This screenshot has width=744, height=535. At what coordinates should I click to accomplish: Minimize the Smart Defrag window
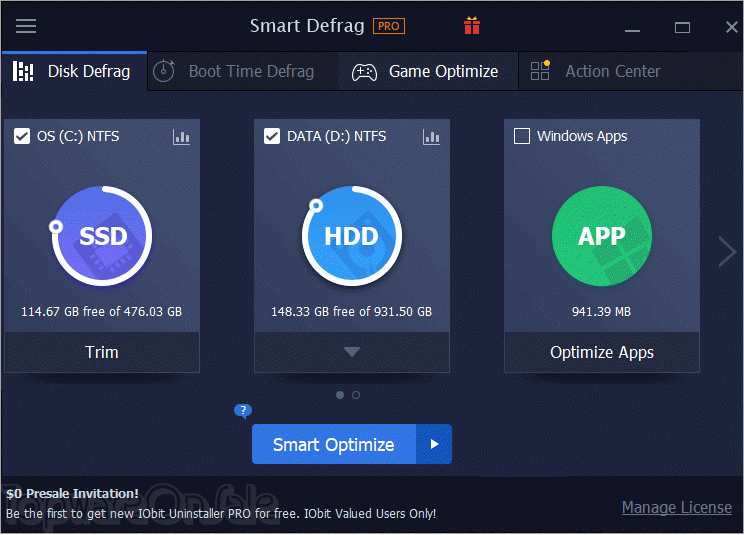point(632,29)
